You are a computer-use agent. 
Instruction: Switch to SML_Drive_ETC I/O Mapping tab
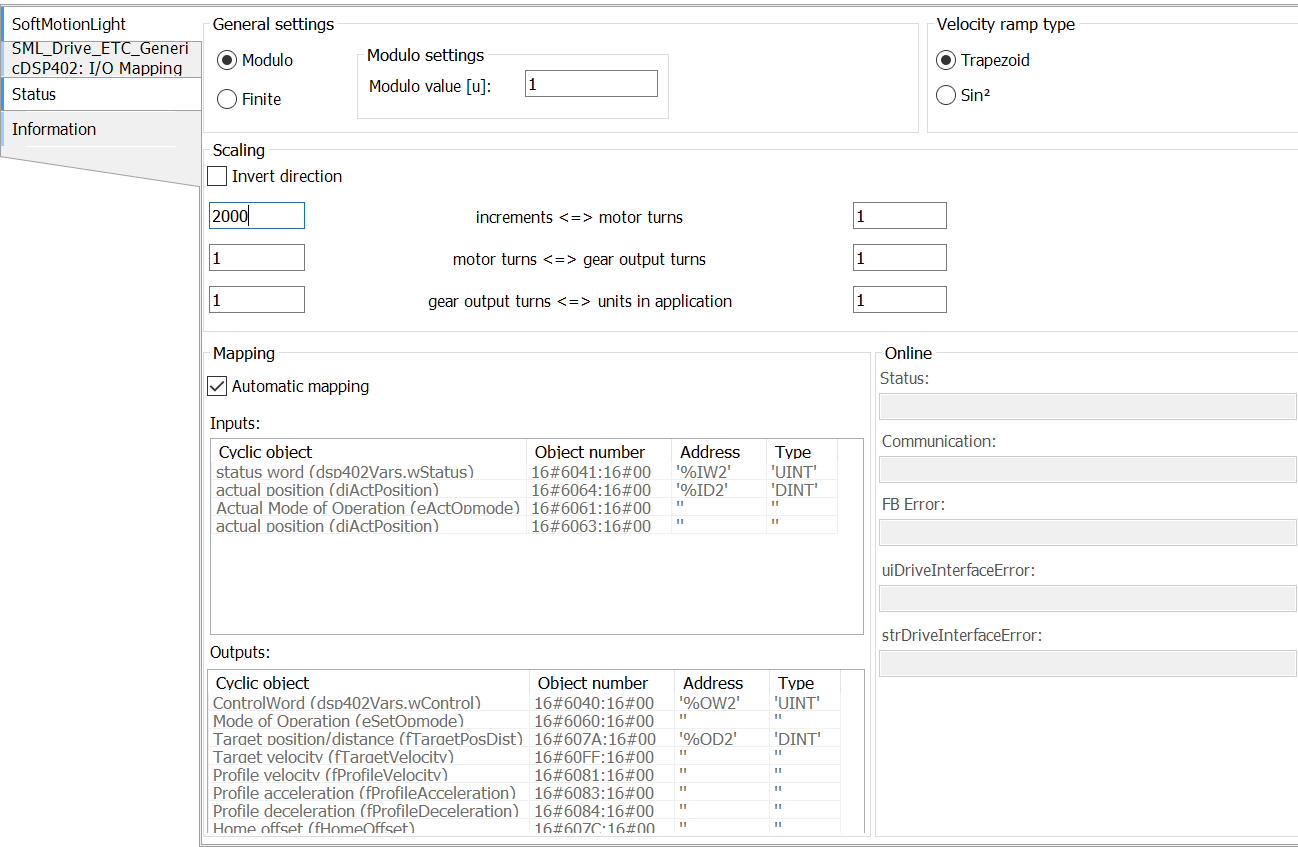coord(100,59)
